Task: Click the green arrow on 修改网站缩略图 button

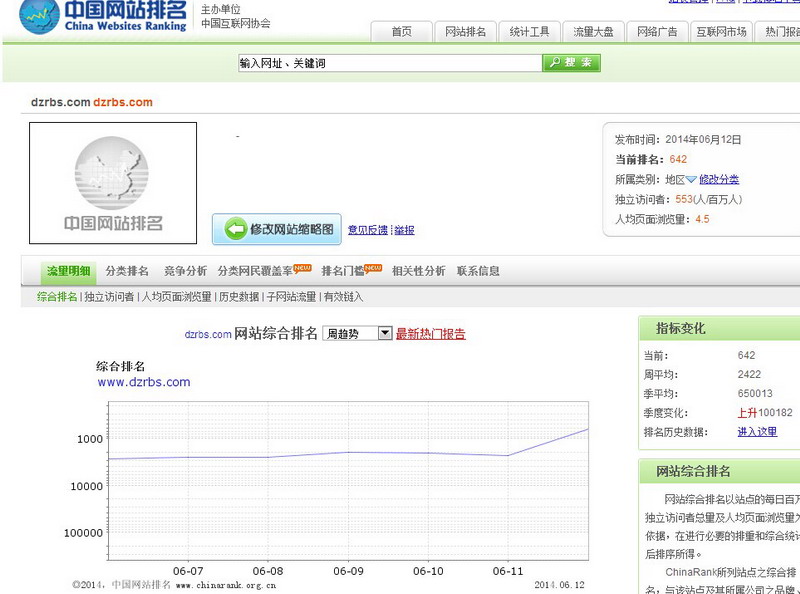Action: (x=236, y=229)
